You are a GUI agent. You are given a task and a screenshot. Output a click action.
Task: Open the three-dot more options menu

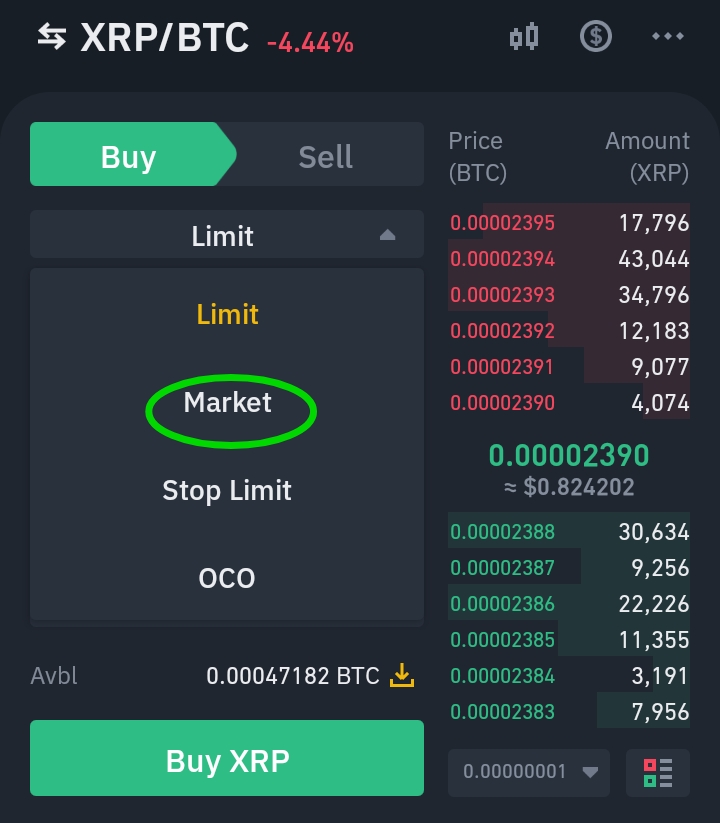coord(667,37)
